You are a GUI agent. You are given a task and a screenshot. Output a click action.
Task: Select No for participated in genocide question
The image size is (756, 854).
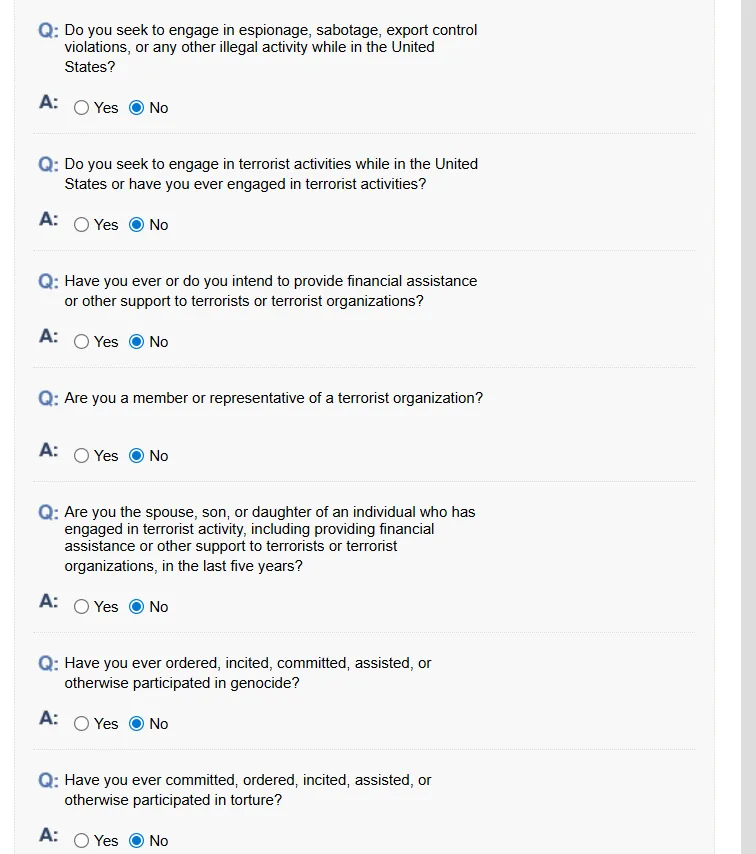click(x=137, y=724)
